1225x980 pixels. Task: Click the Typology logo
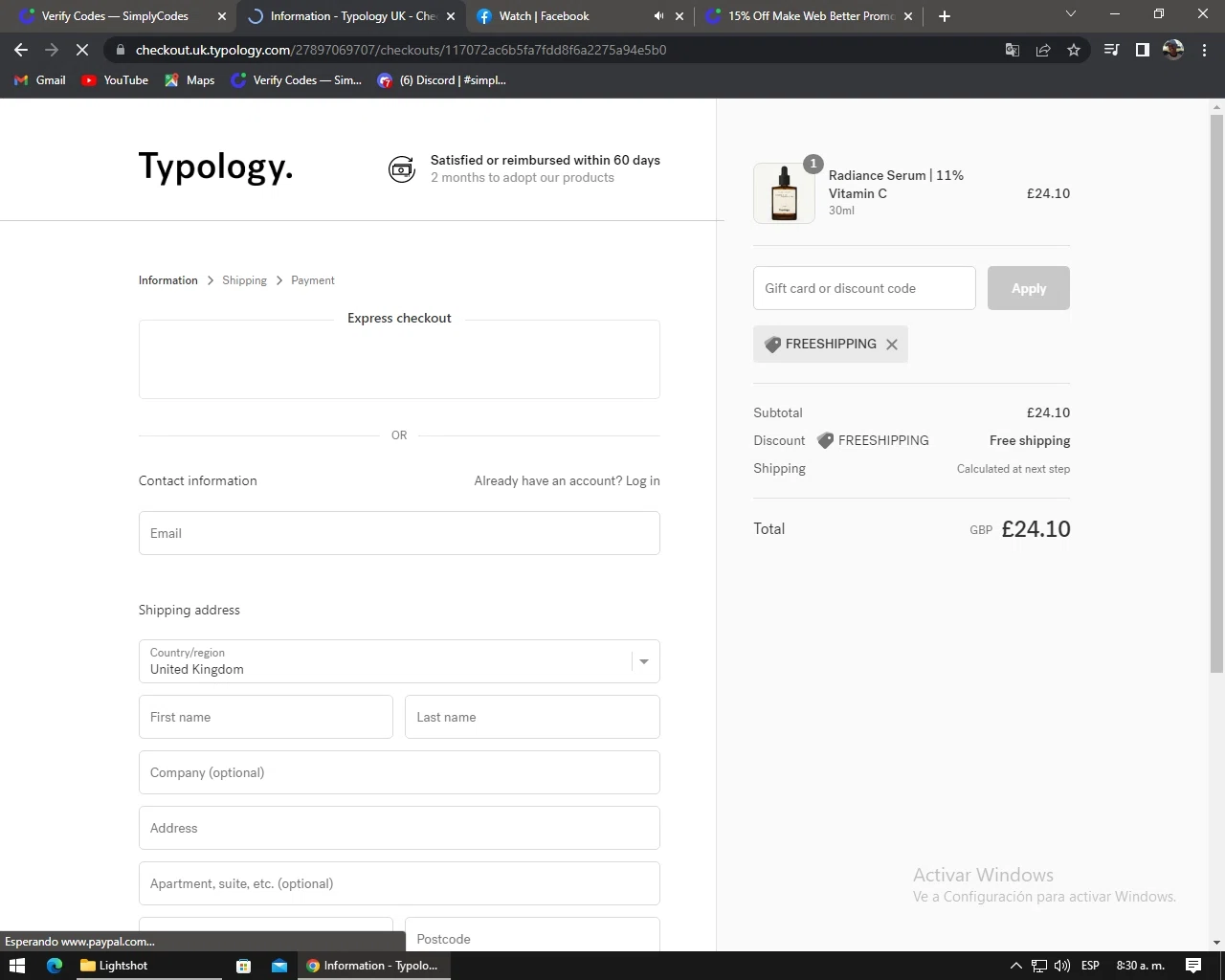pyautogui.click(x=216, y=167)
